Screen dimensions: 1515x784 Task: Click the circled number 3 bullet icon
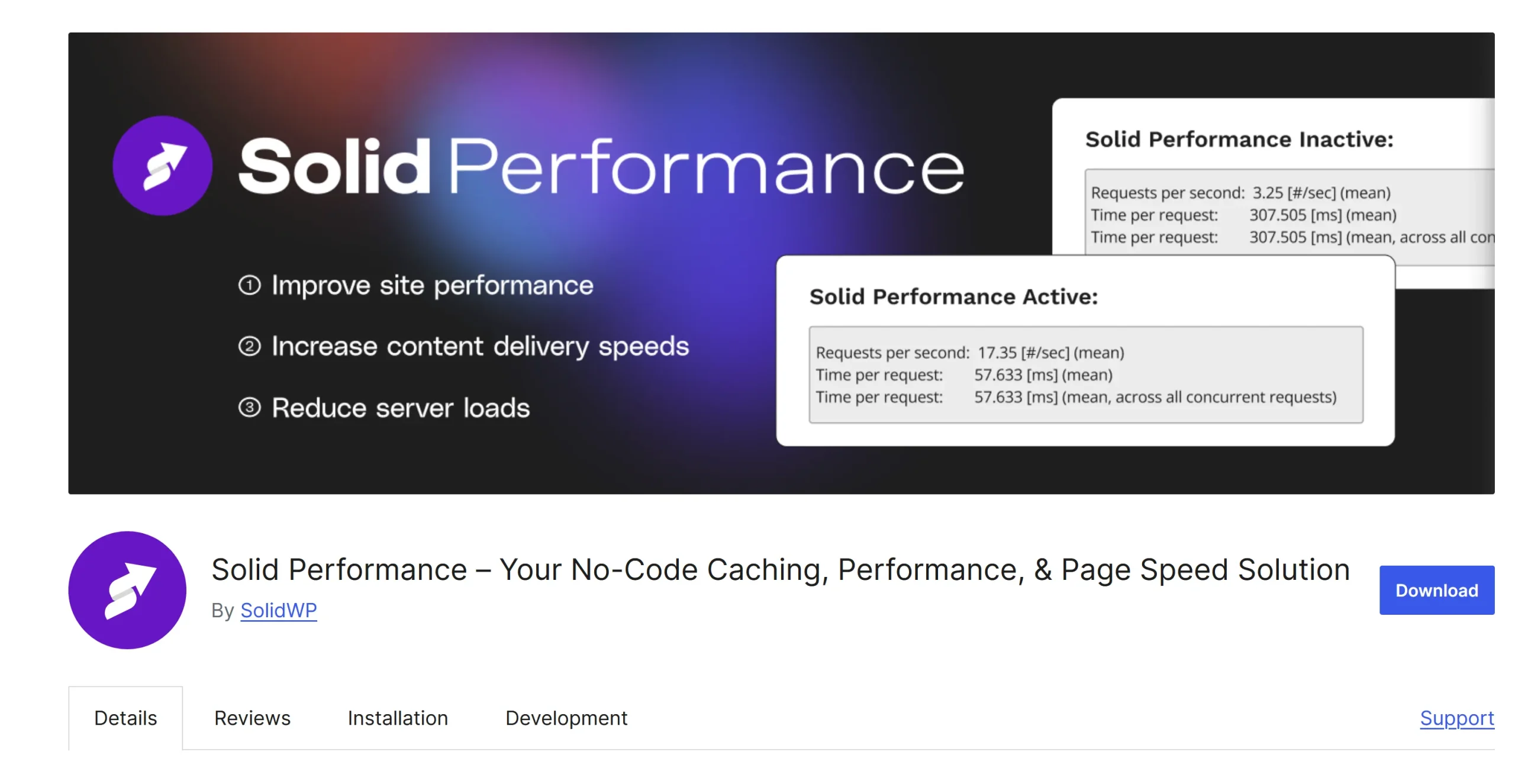[249, 408]
